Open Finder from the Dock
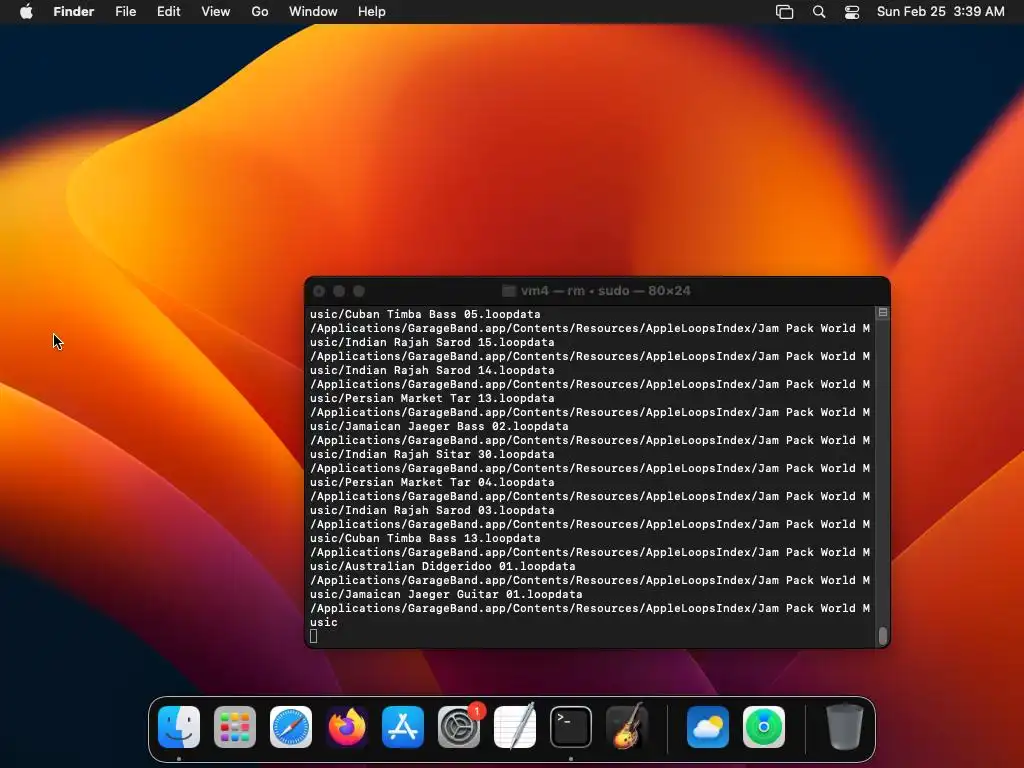 (x=179, y=727)
